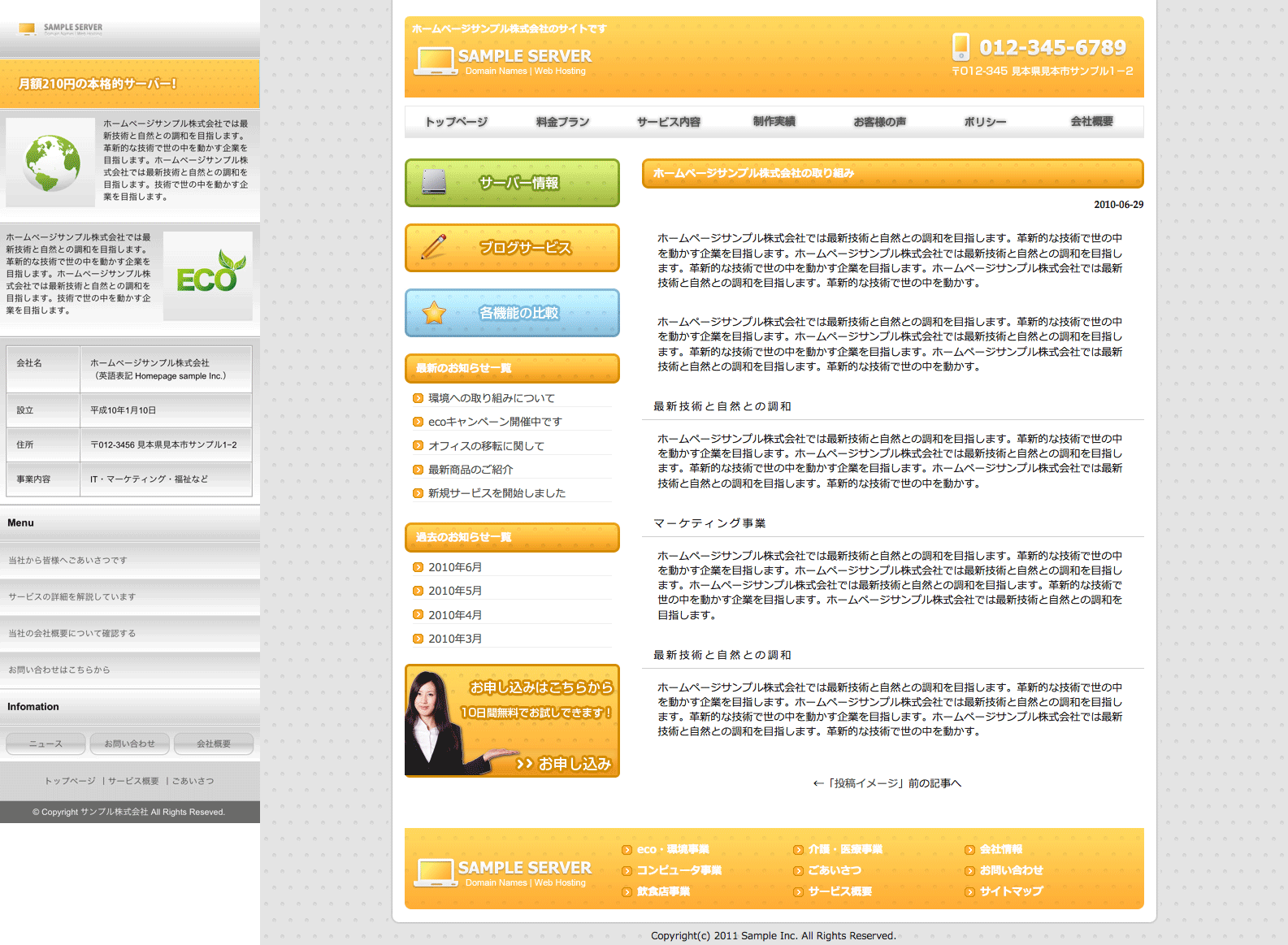
Task: Click the server drive icon on green banner
Action: tap(434, 182)
